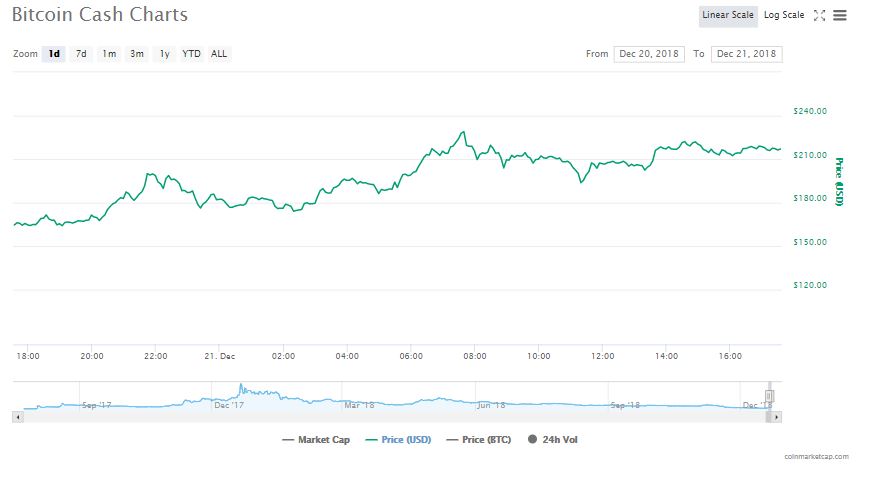Click the Sep '17 navigator label
The image size is (877, 482).
[x=97, y=405]
